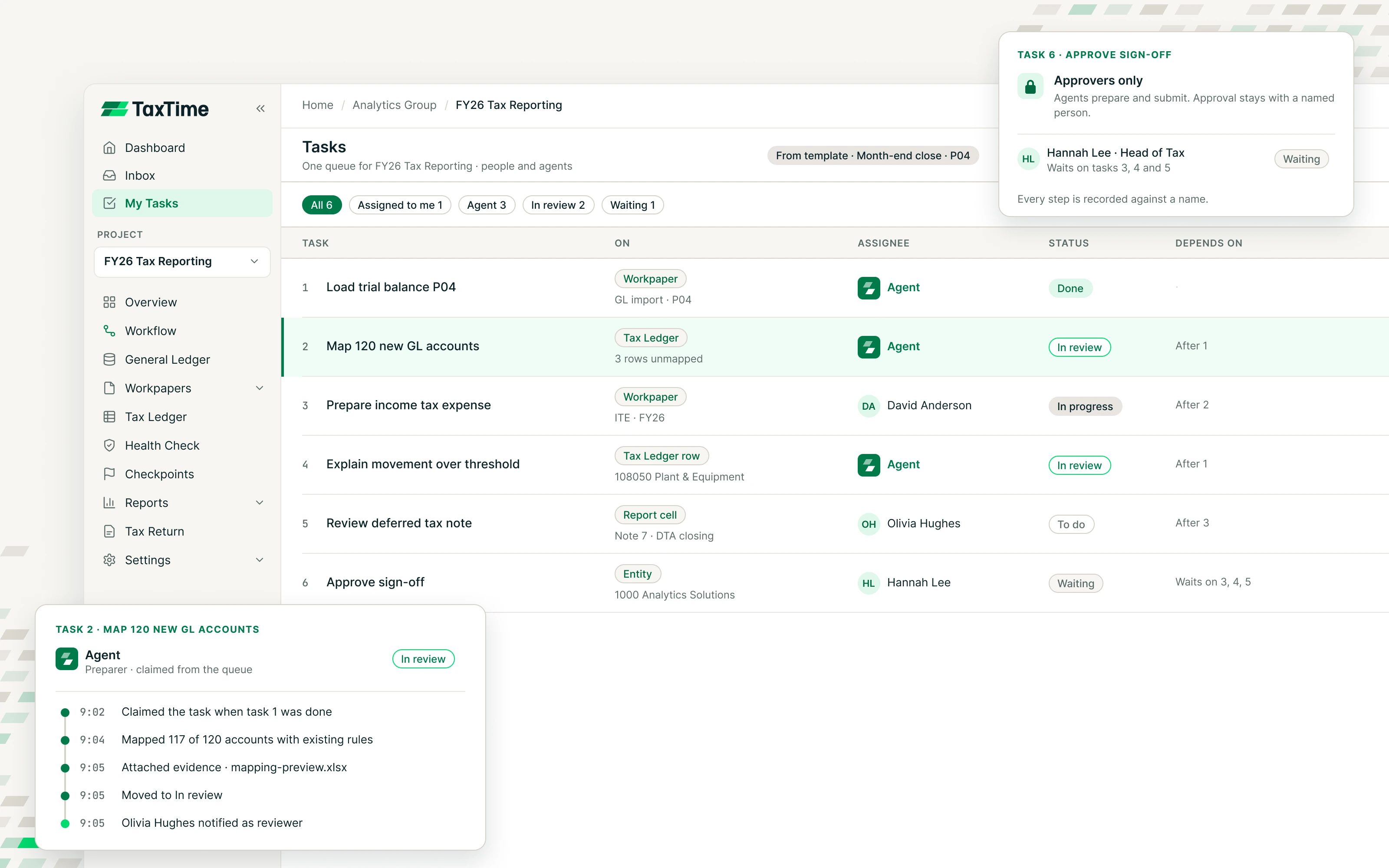This screenshot has width=1389, height=868.
Task: Click the ASSIGNEE column header
Action: pyautogui.click(x=883, y=243)
